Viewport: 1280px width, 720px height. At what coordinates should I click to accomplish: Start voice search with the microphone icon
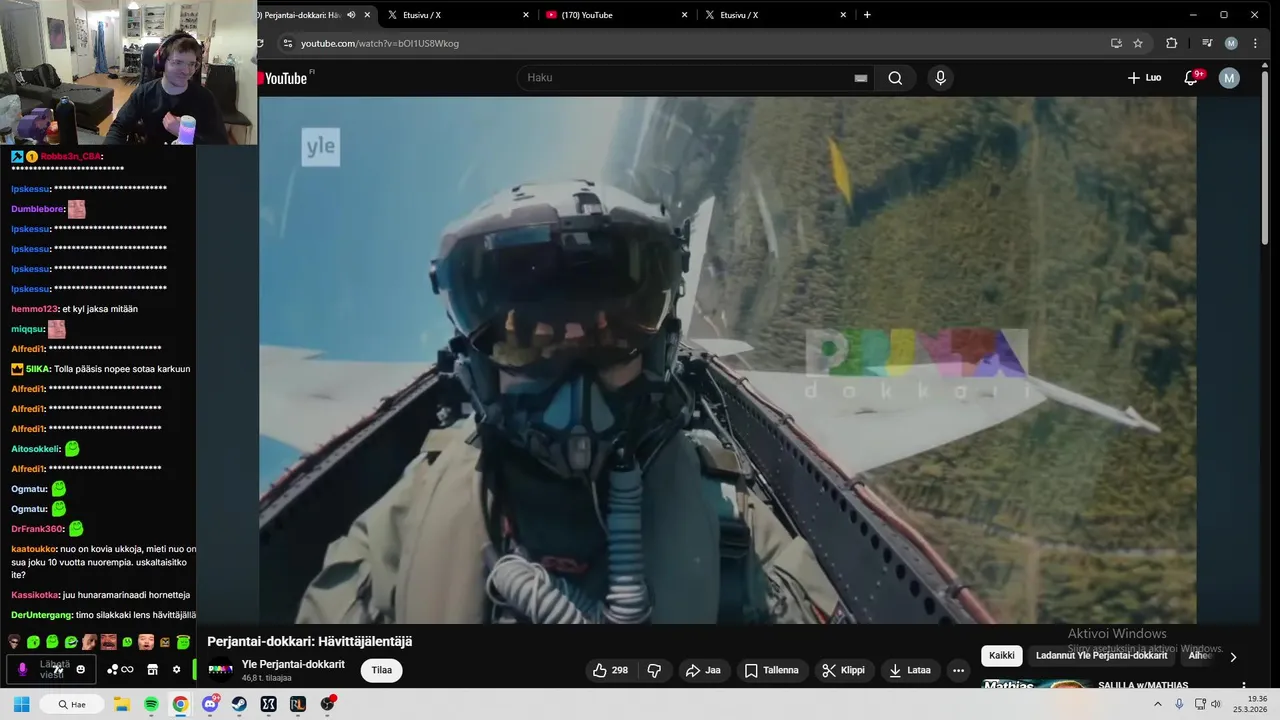(940, 78)
